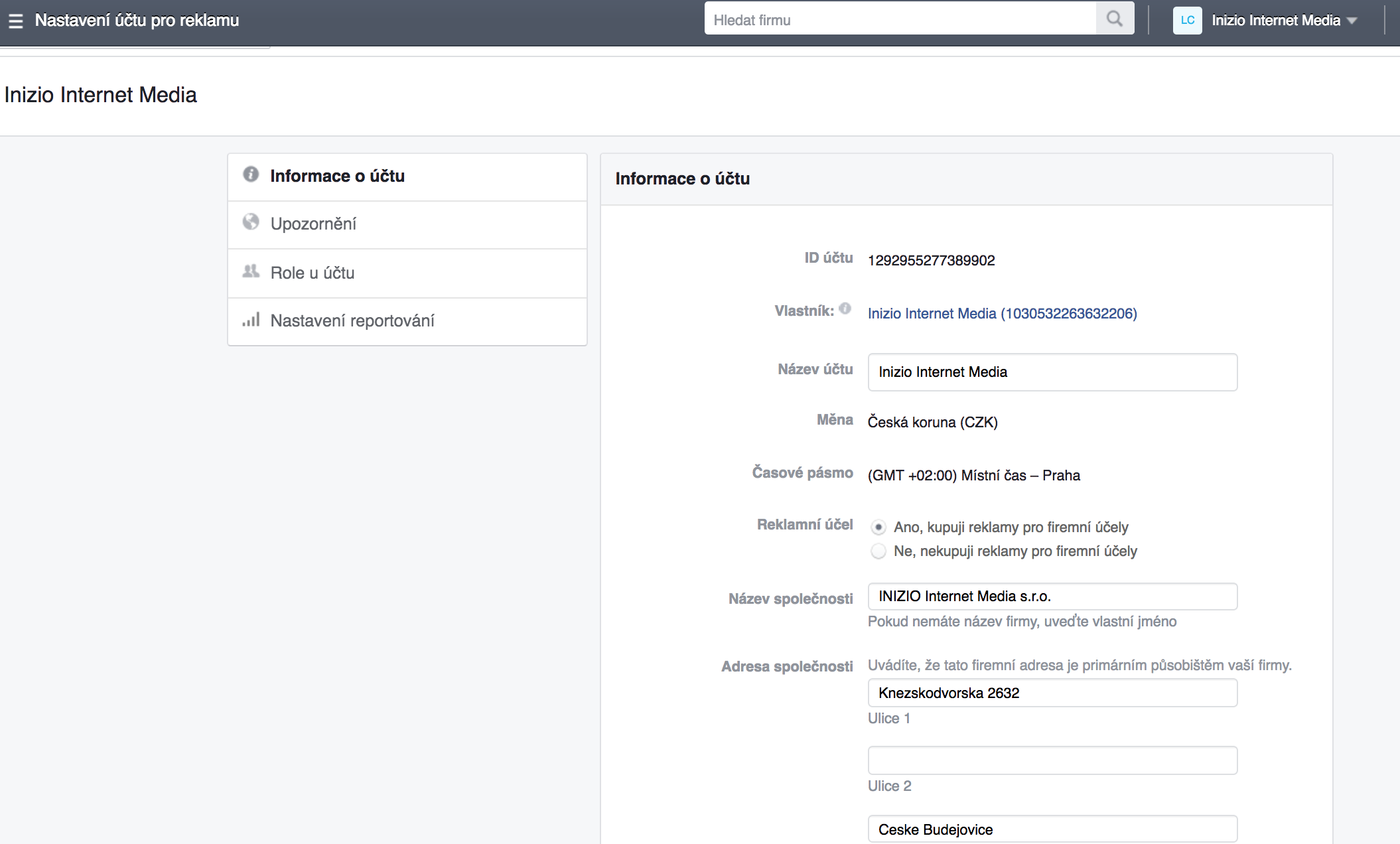Click the Nastavení účtu pro reklamu header title

137,21
